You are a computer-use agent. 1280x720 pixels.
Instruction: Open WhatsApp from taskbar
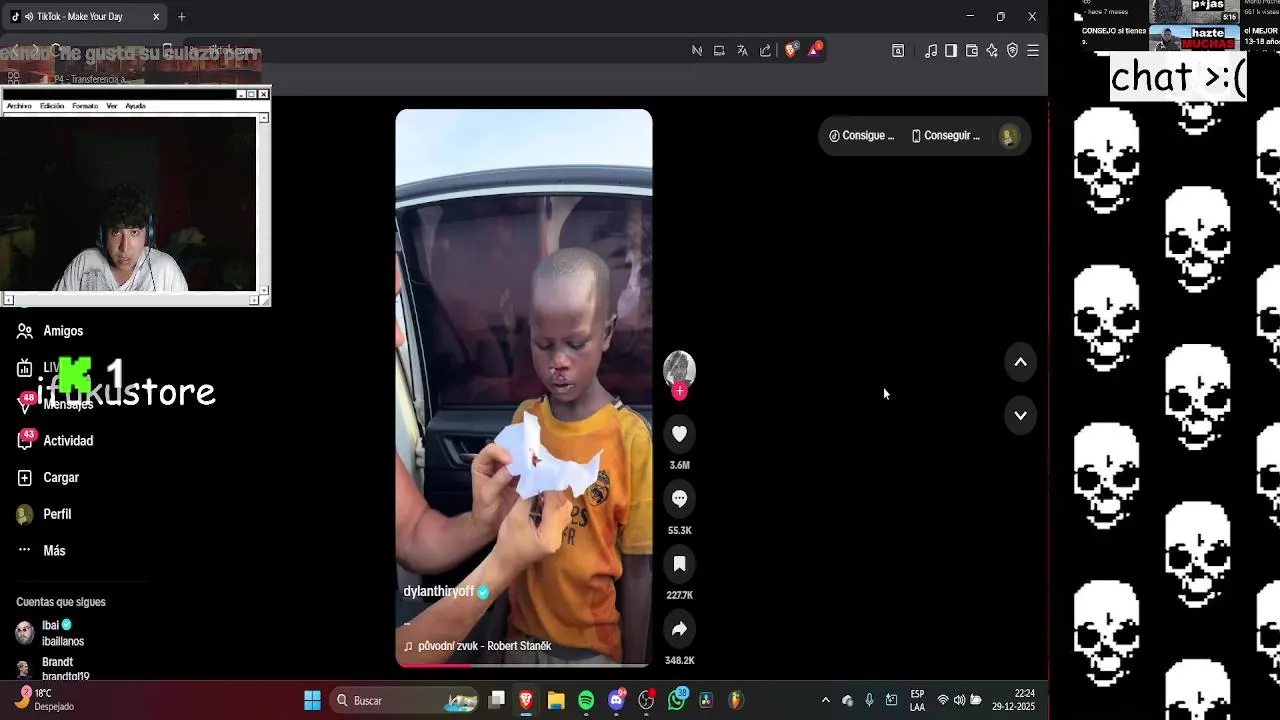tap(677, 700)
